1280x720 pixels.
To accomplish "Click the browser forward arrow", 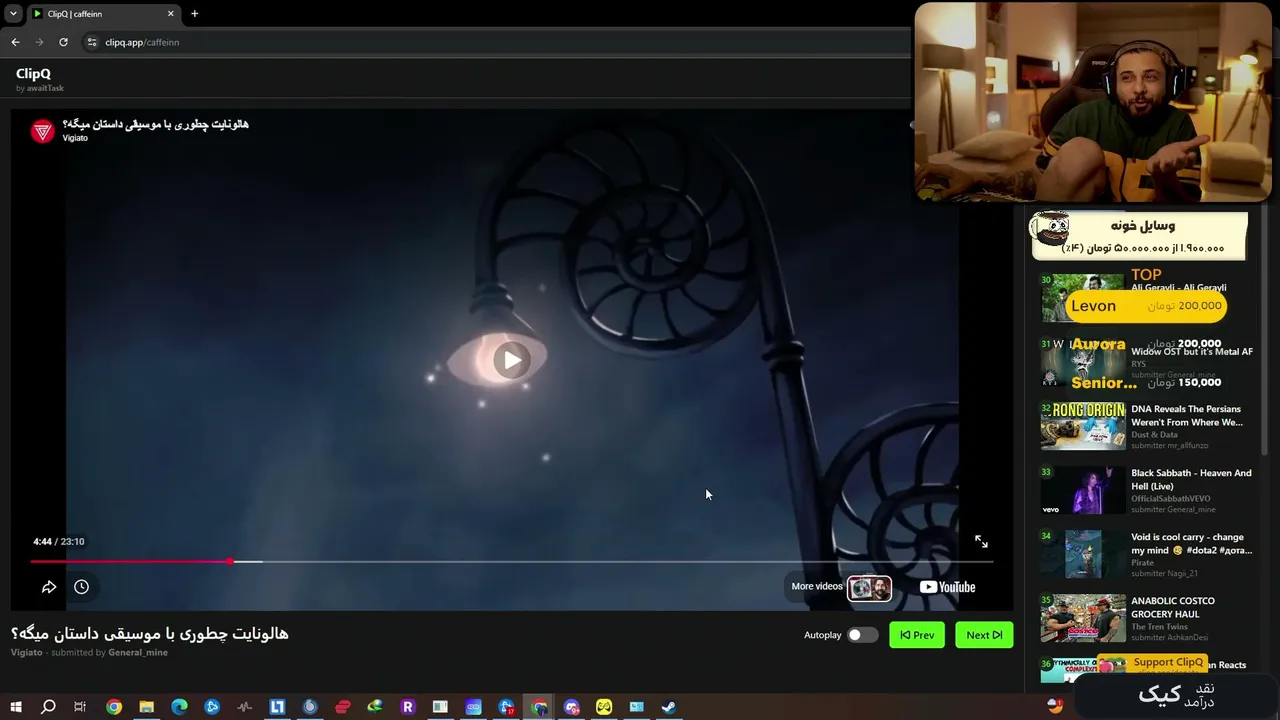I will click(39, 42).
